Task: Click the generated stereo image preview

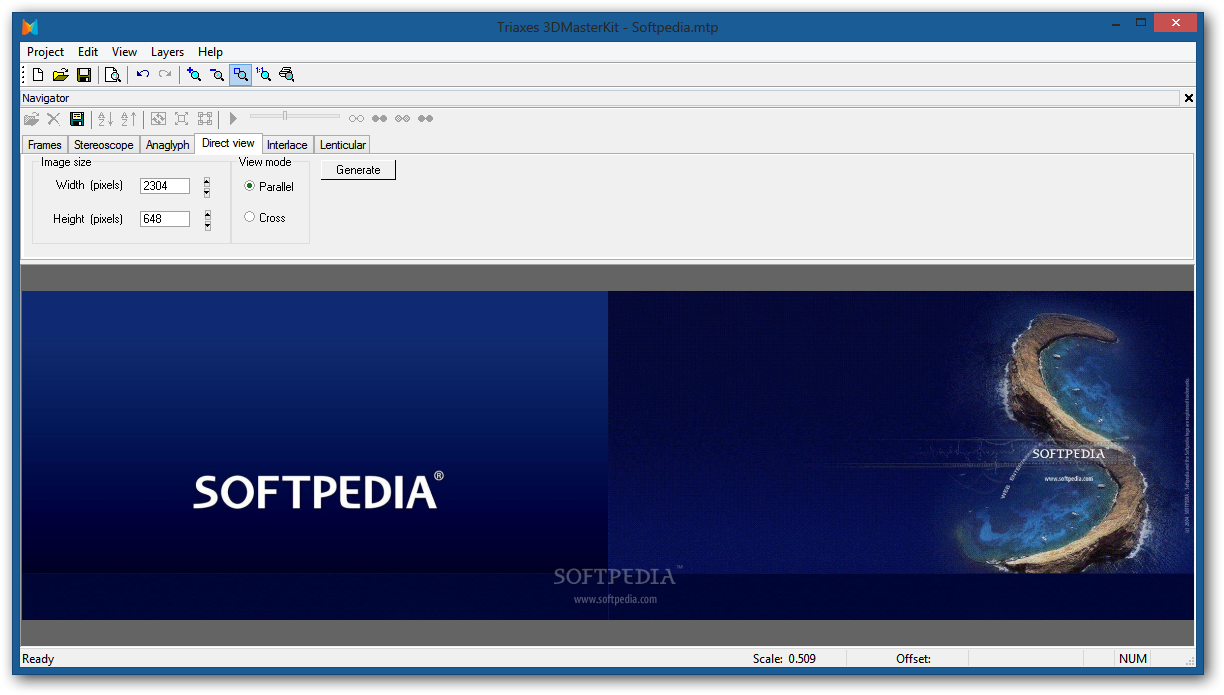Action: 608,455
